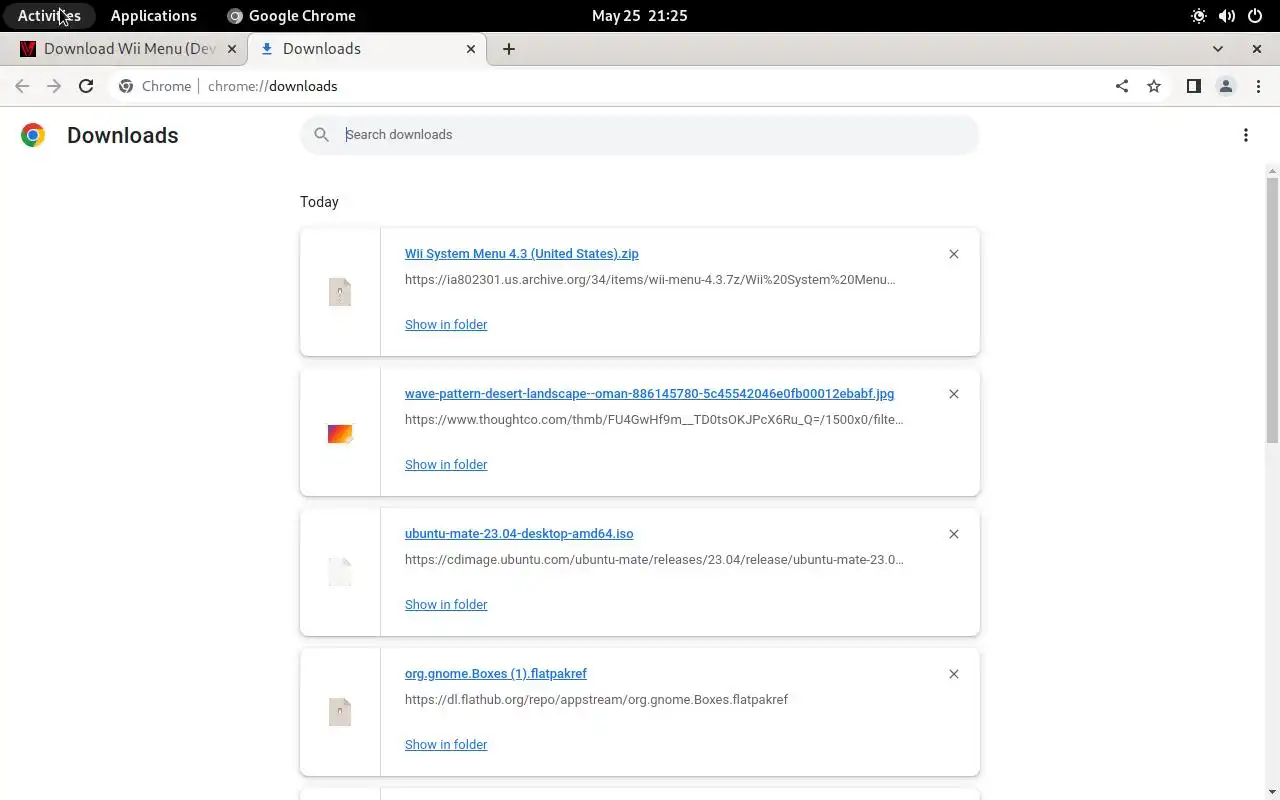Show ubuntu-mate iso in folder
Image resolution: width=1280 pixels, height=800 pixels.
click(x=446, y=604)
